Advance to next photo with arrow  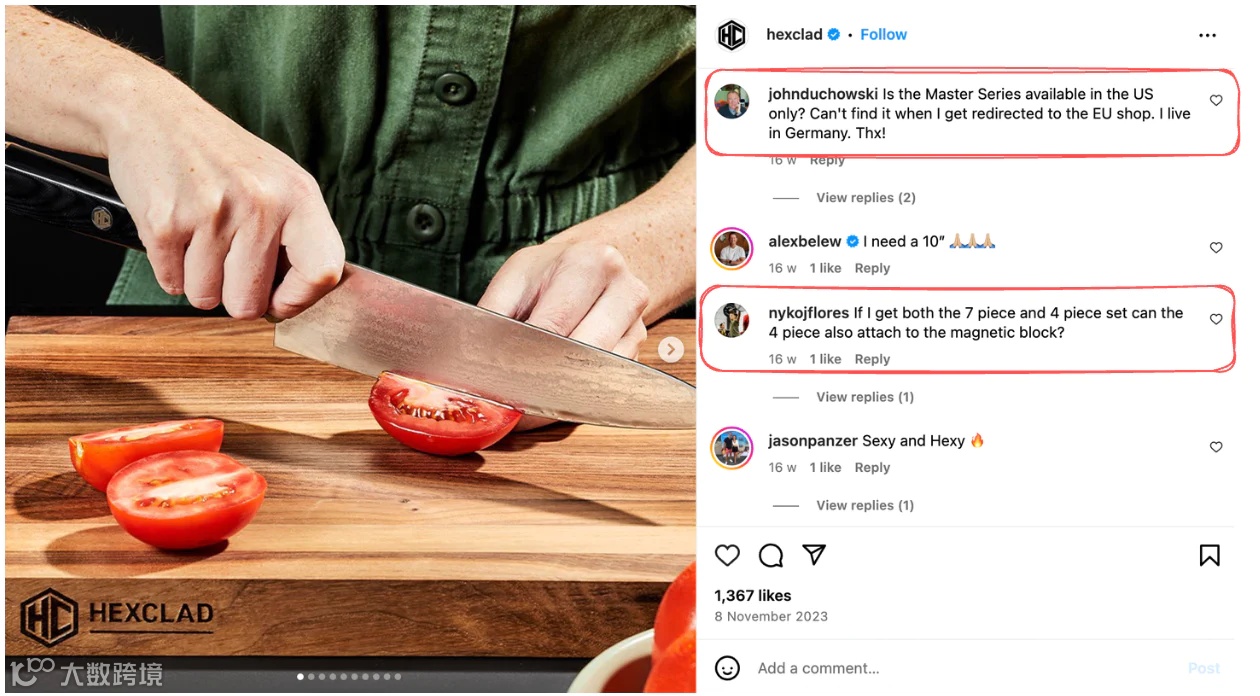tap(671, 349)
